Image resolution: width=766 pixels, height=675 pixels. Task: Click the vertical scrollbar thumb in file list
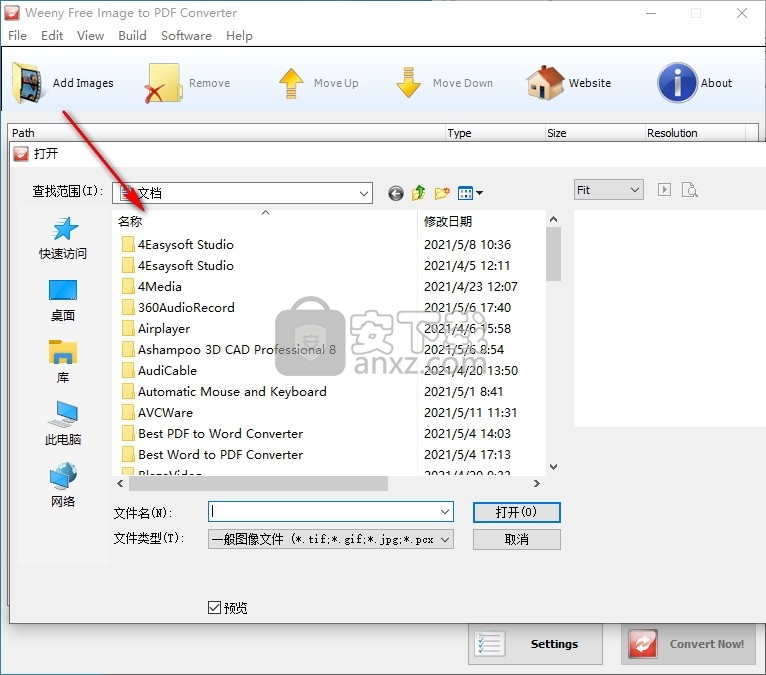pyautogui.click(x=553, y=254)
